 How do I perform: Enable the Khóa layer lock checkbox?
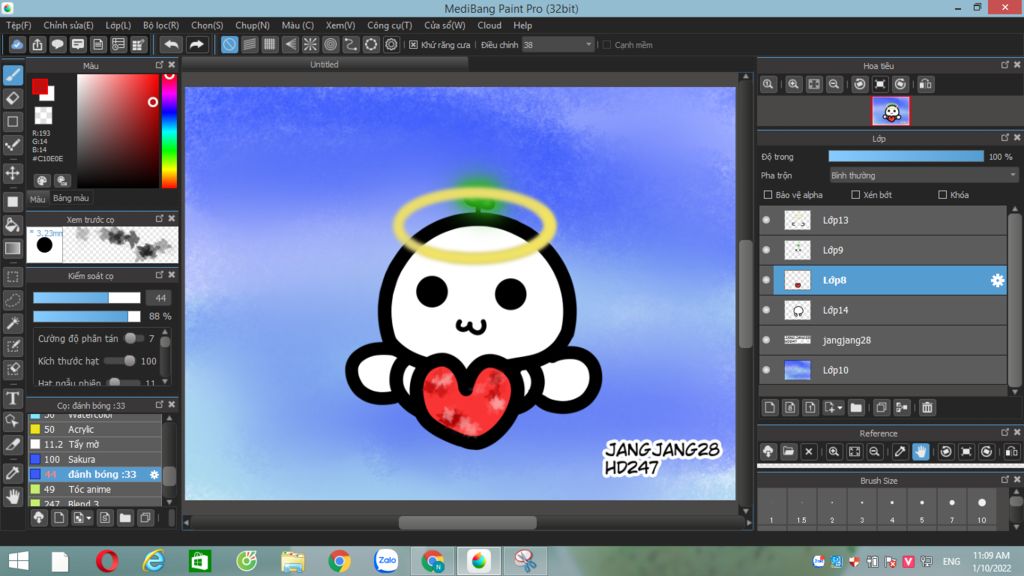pos(942,195)
